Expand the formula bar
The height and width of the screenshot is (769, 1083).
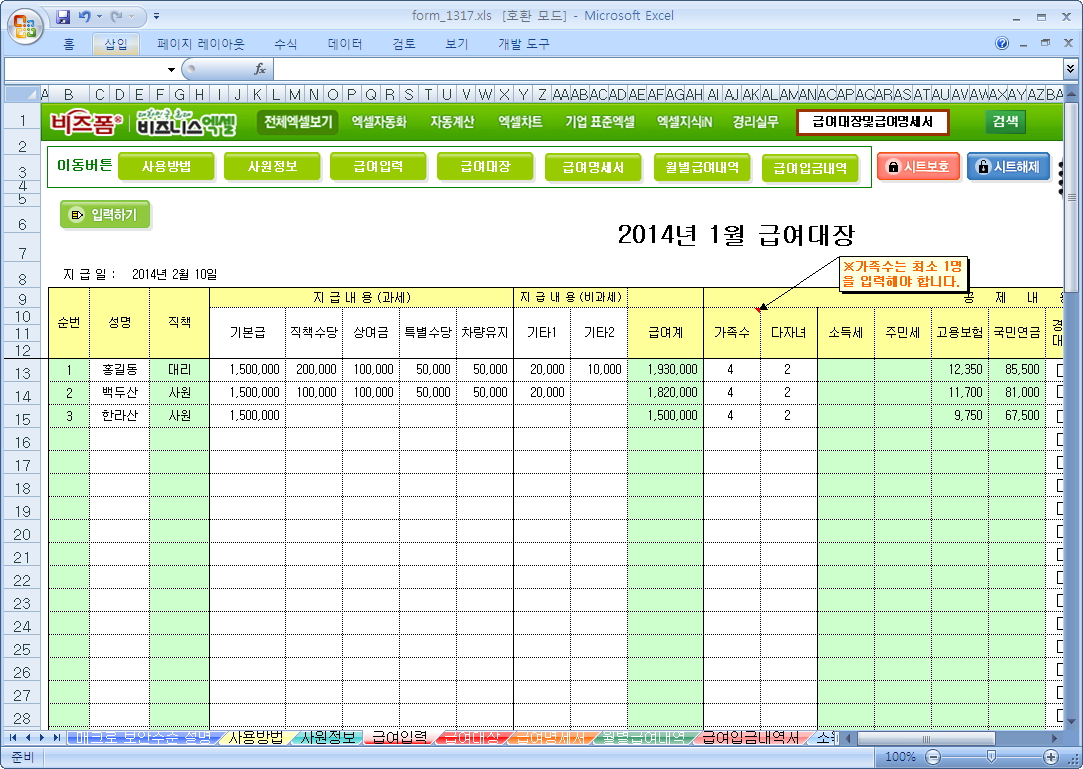click(1070, 69)
